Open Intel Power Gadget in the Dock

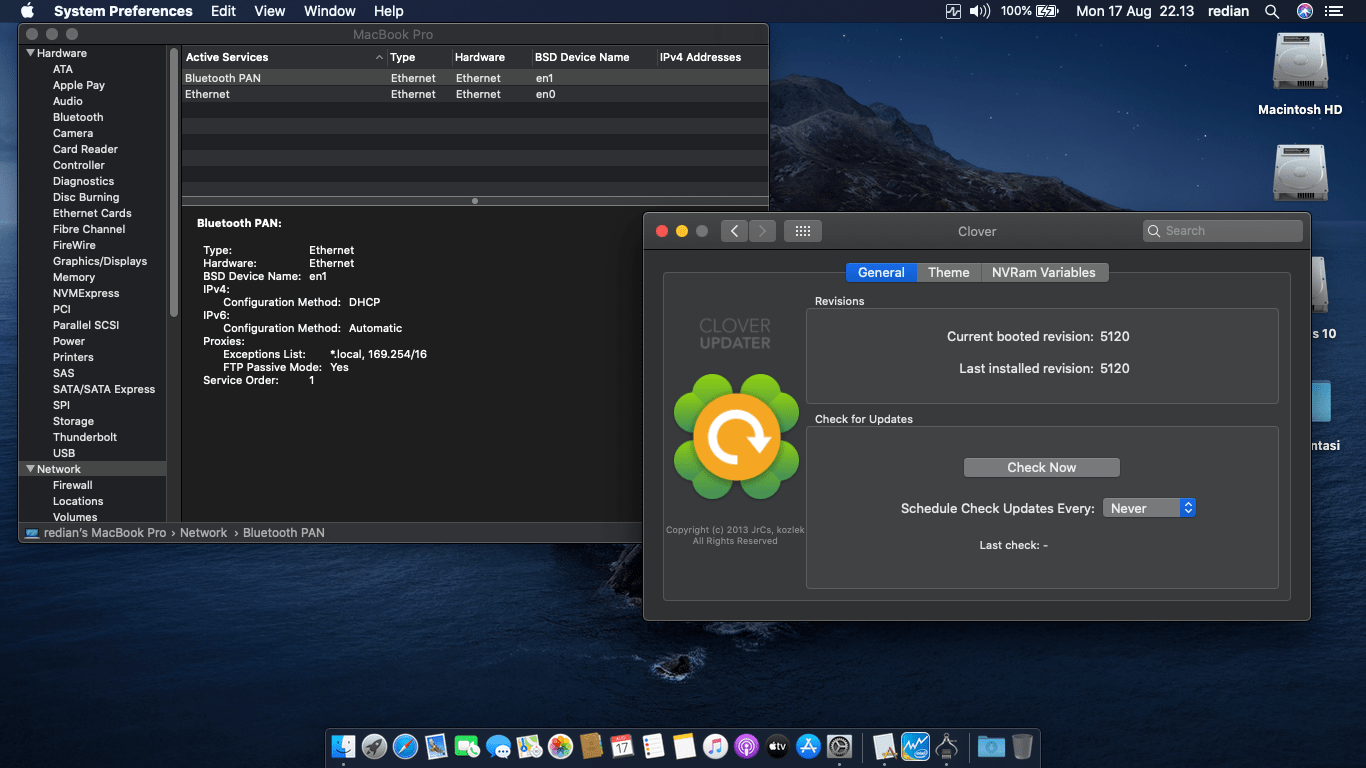coord(915,746)
